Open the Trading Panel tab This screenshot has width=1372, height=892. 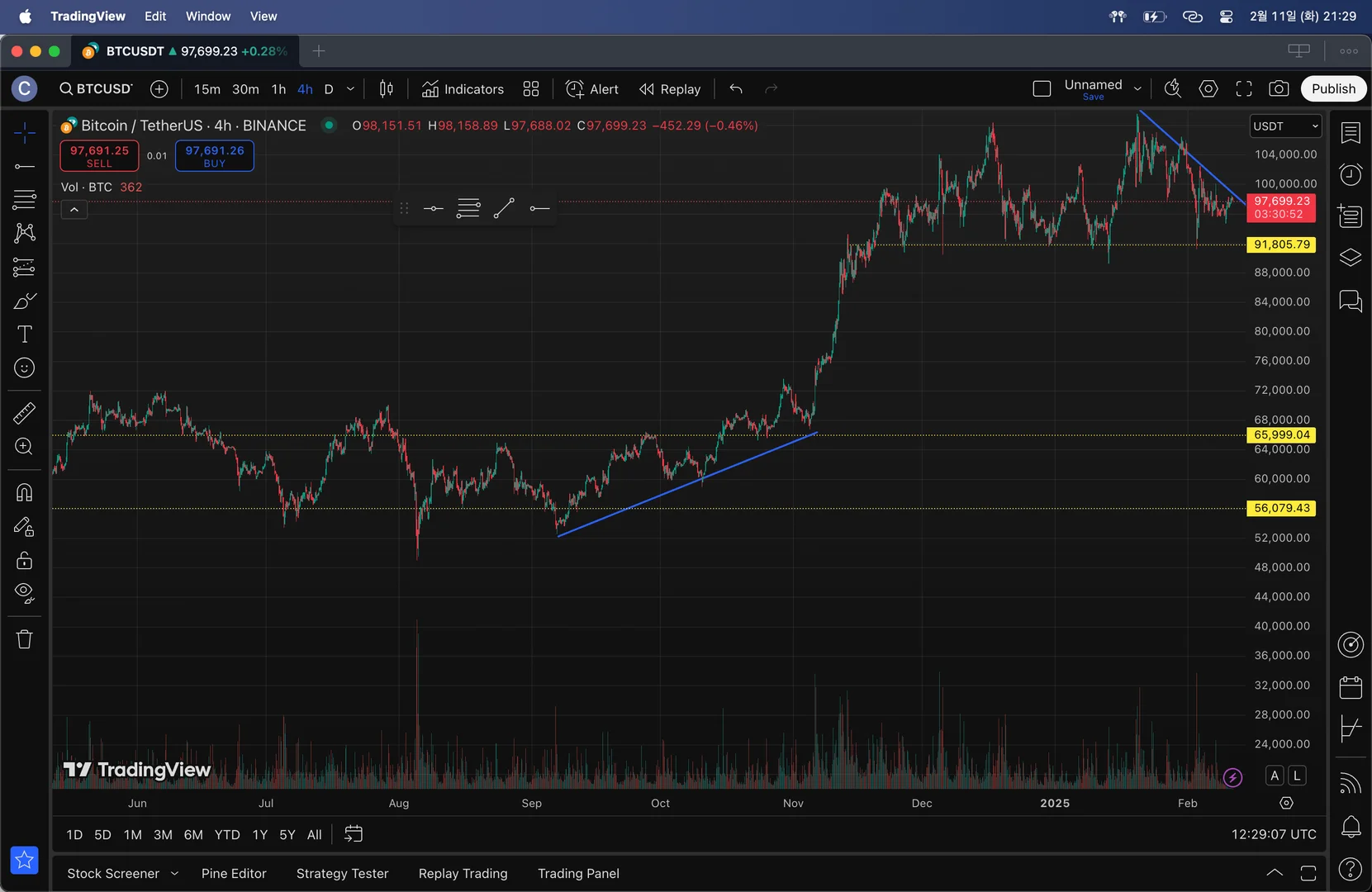click(578, 874)
